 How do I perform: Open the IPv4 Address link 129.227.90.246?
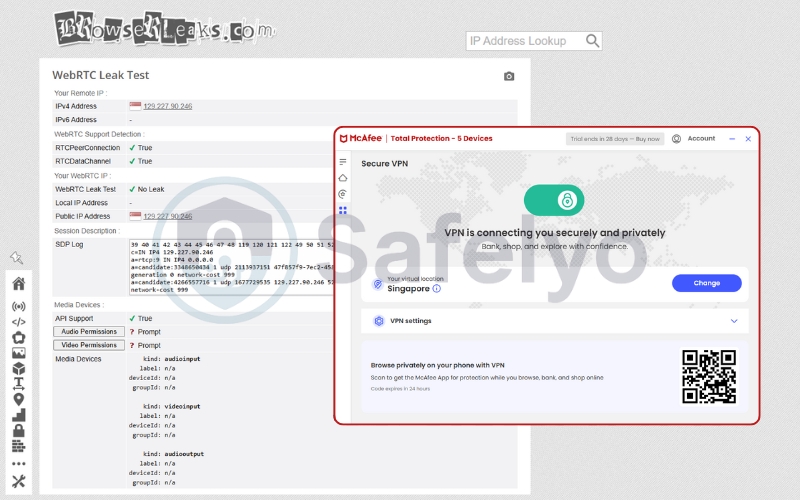click(x=167, y=106)
